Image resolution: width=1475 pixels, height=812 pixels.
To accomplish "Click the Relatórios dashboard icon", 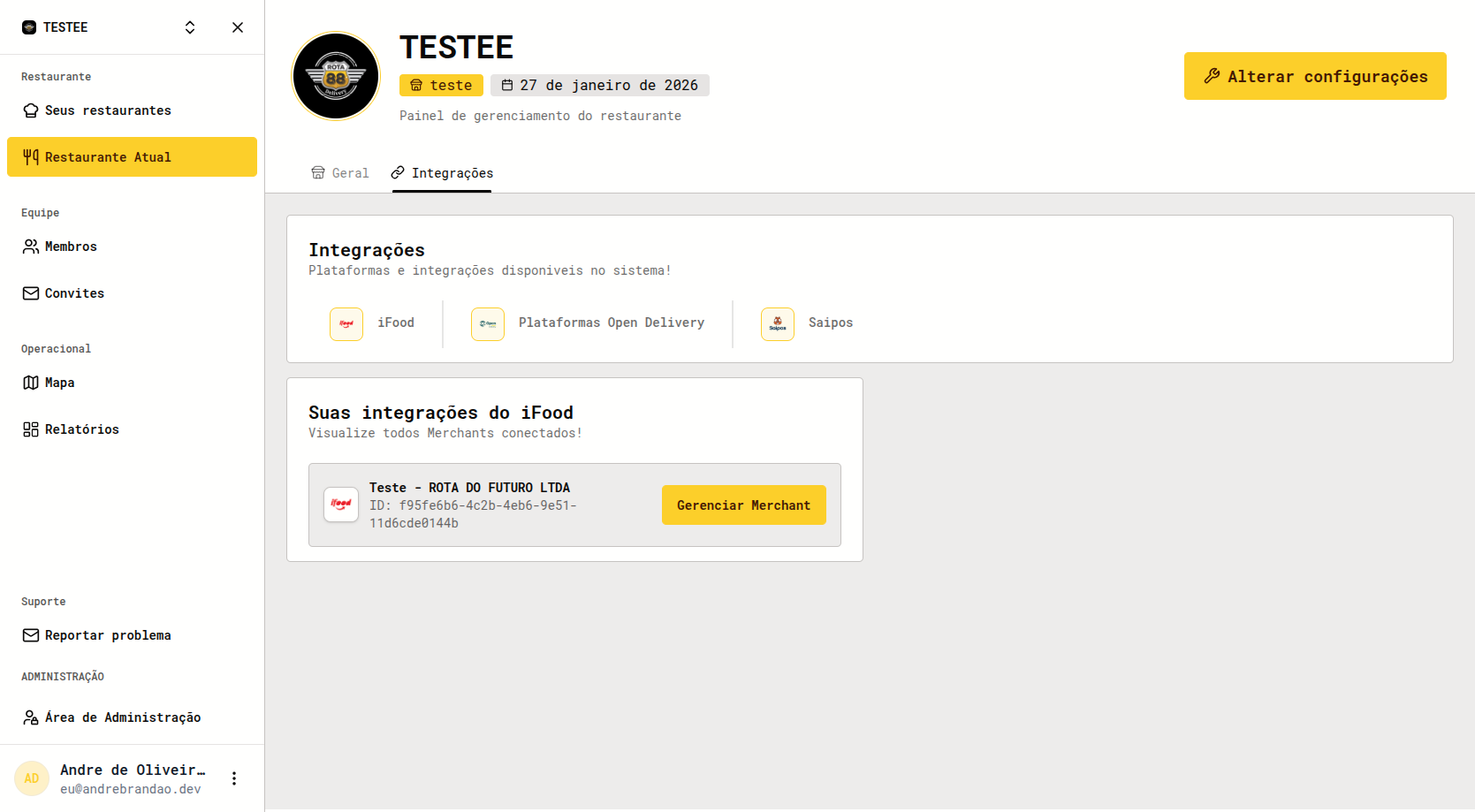I will pyautogui.click(x=31, y=429).
